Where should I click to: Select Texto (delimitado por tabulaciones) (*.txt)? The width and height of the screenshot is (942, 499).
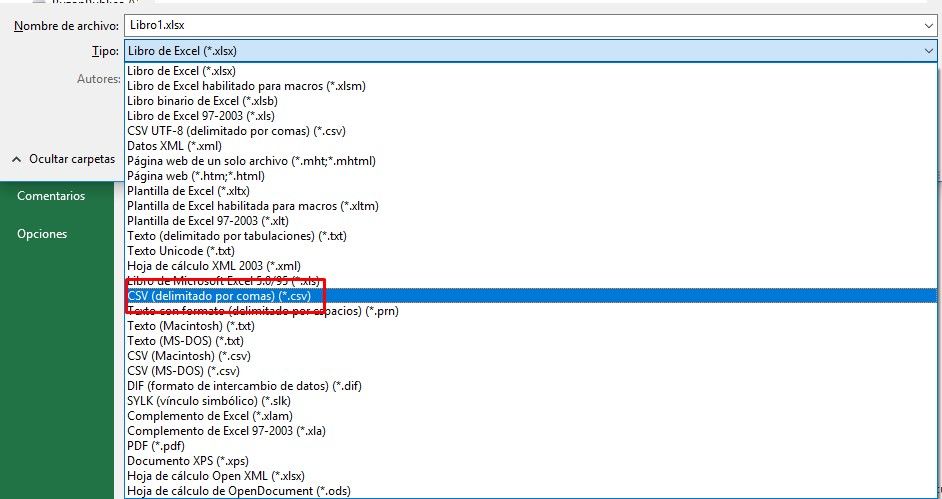click(530, 236)
